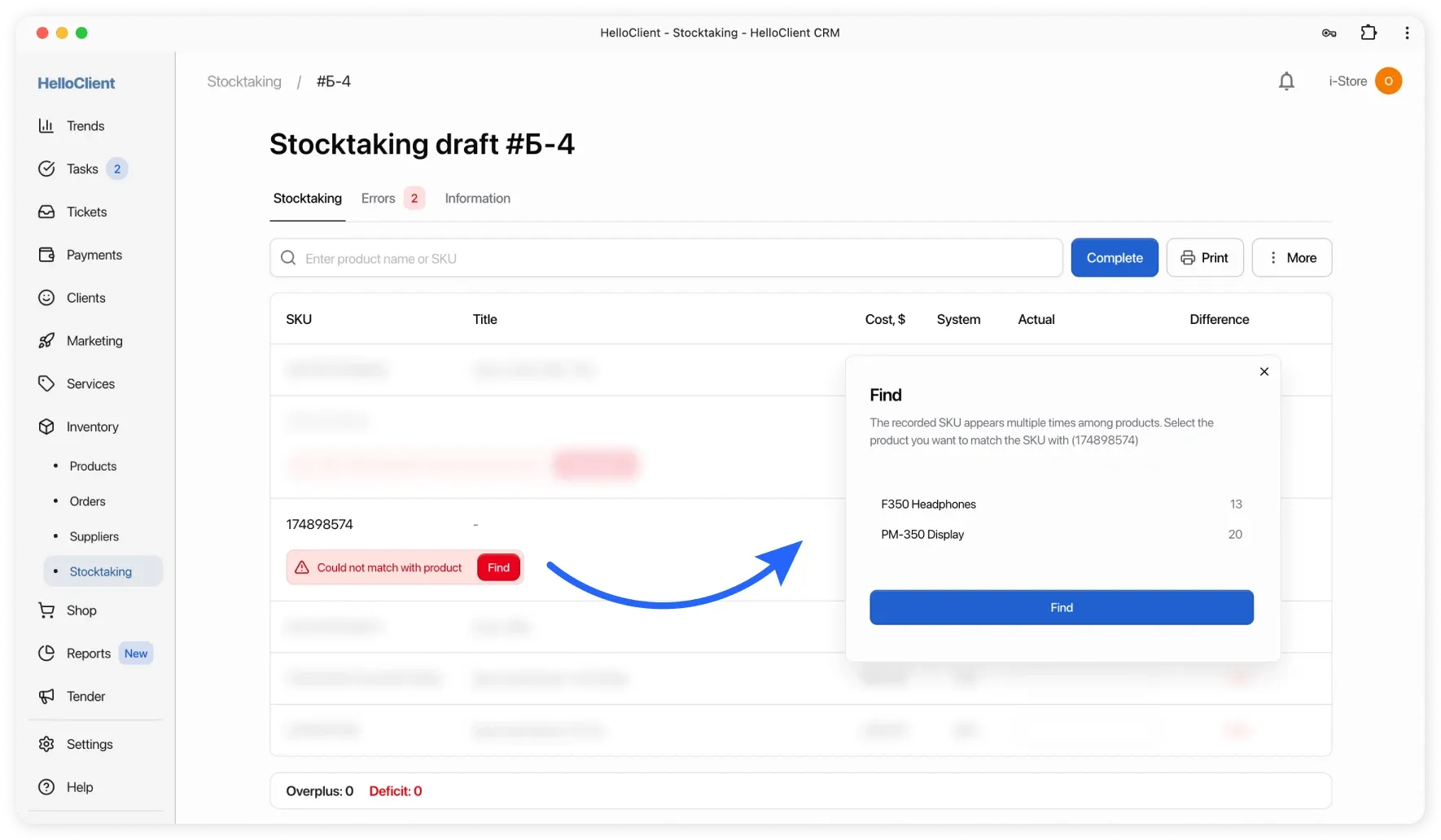Viewport: 1441px width, 840px height.
Task: Click the red Find button in error row
Action: [498, 568]
